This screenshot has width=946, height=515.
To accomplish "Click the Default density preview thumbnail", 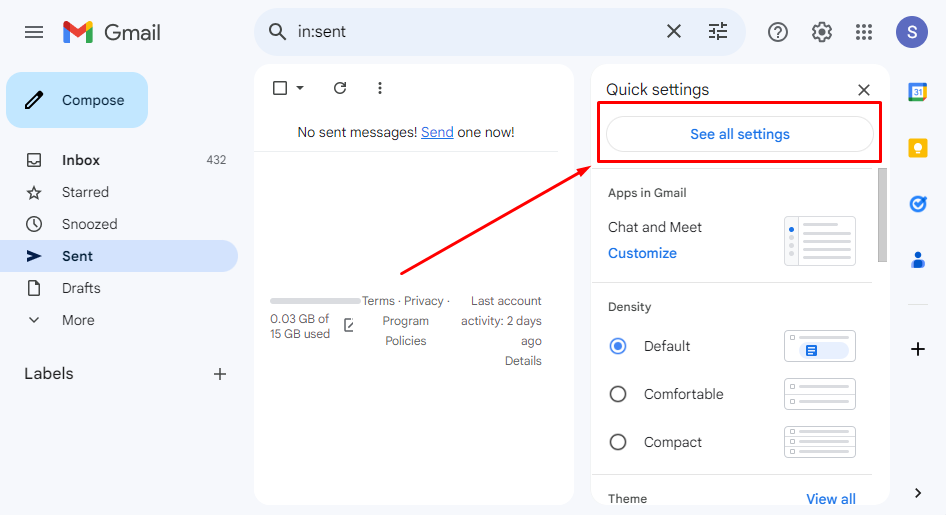I will pos(820,346).
